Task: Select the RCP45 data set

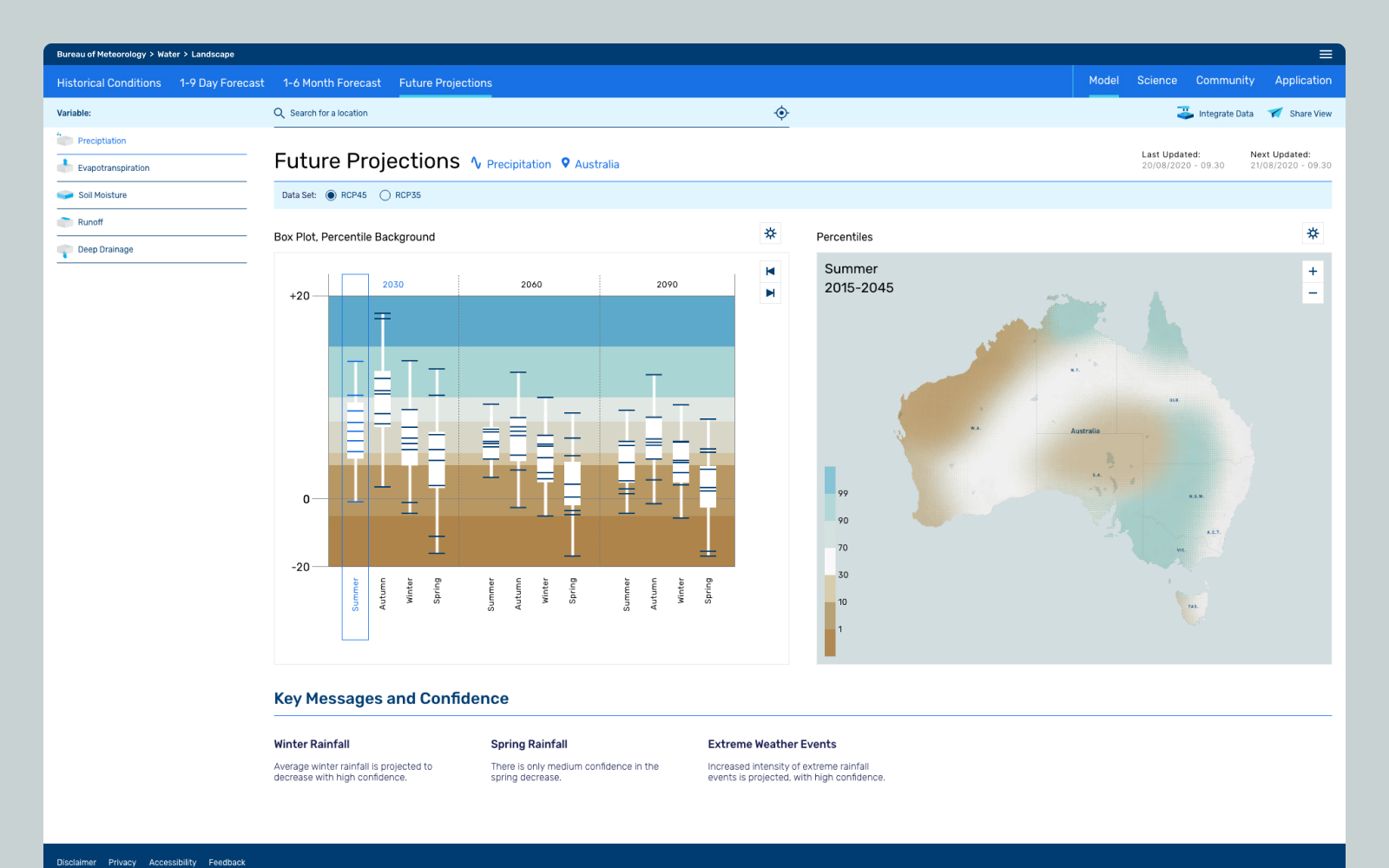Action: pos(331,195)
